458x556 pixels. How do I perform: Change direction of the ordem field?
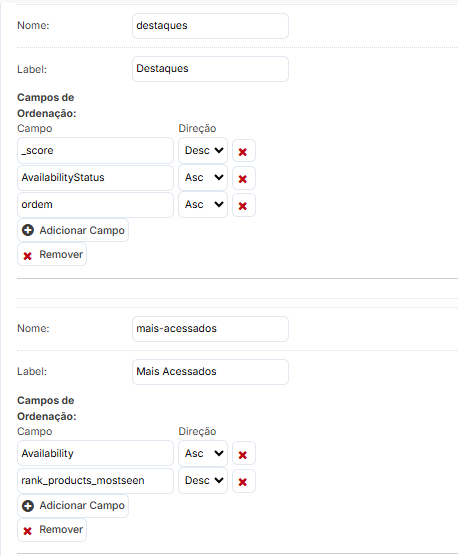tap(203, 205)
